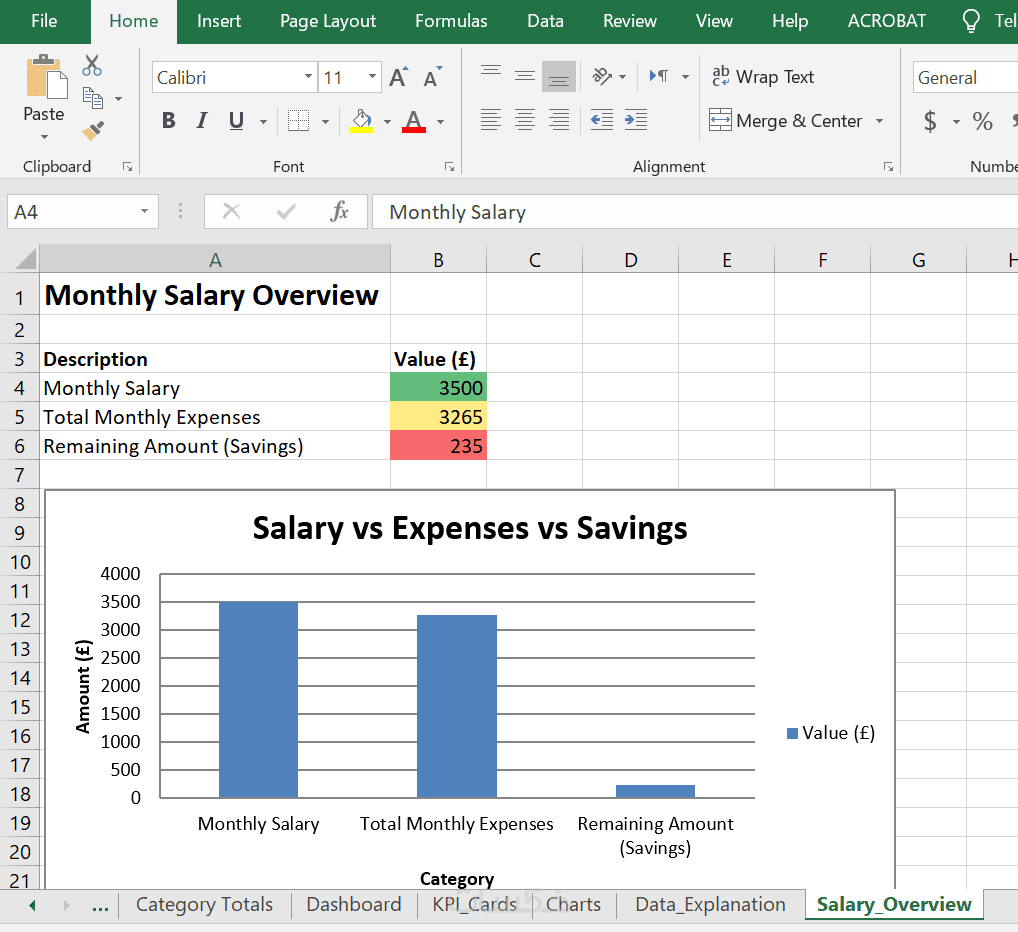Click the text direction icon
This screenshot has width=1018, height=932.
point(659,77)
